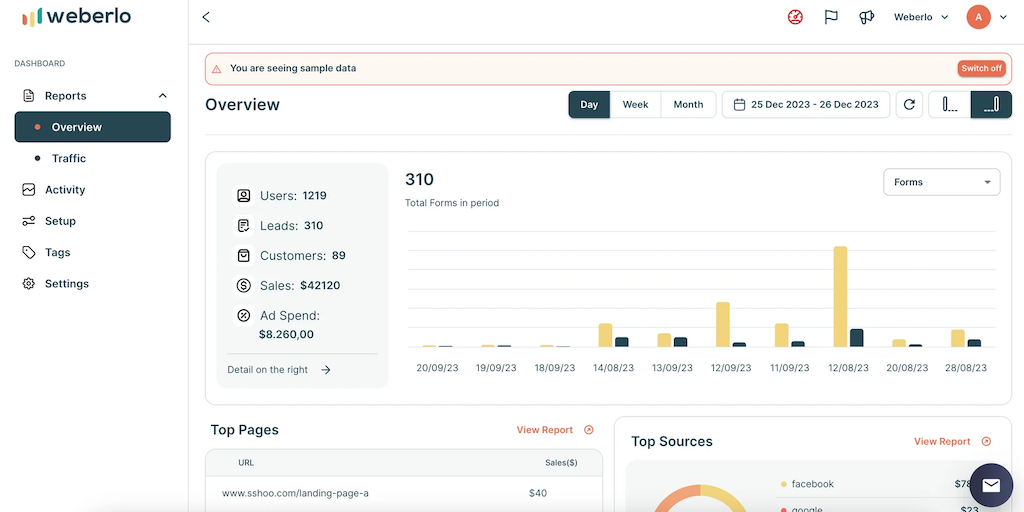
Task: Select the Month interval option
Action: 688,105
